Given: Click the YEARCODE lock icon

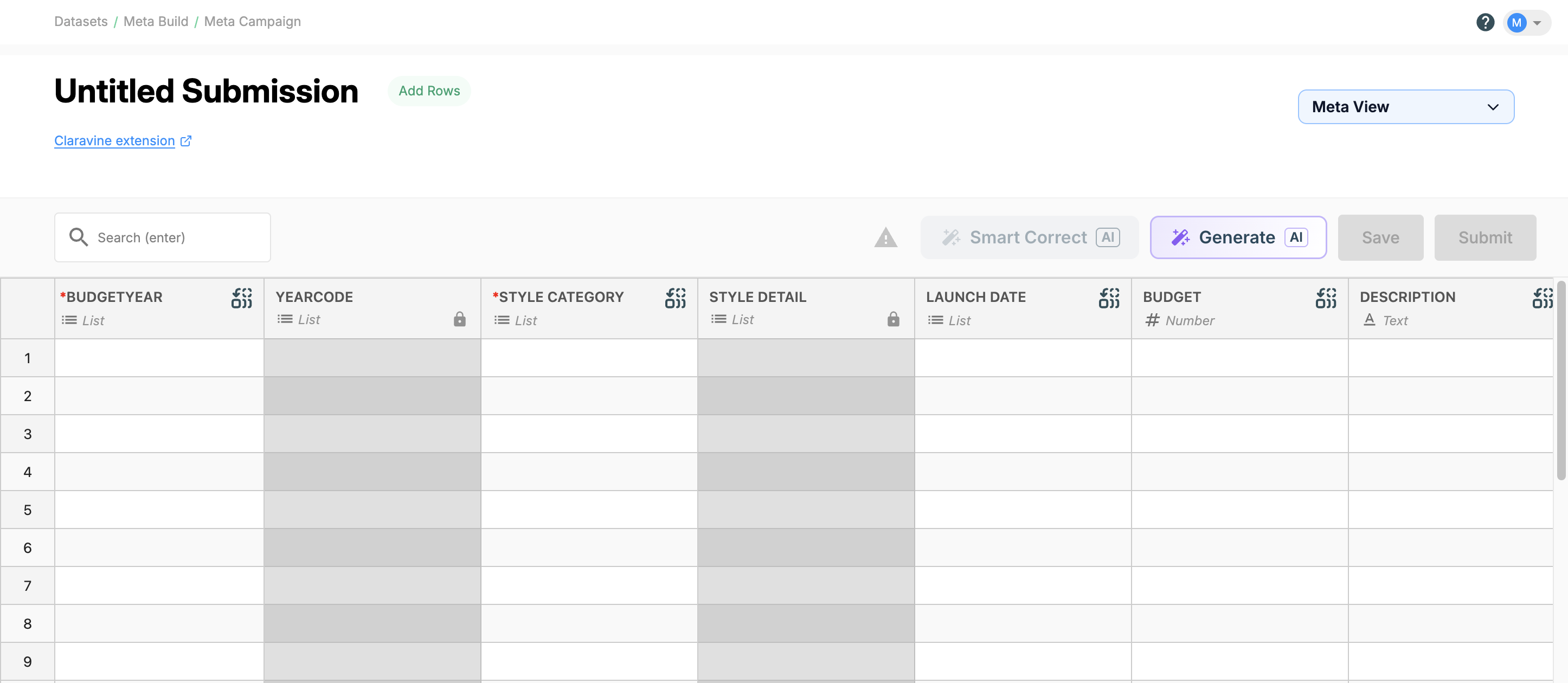Looking at the screenshot, I should click(460, 319).
